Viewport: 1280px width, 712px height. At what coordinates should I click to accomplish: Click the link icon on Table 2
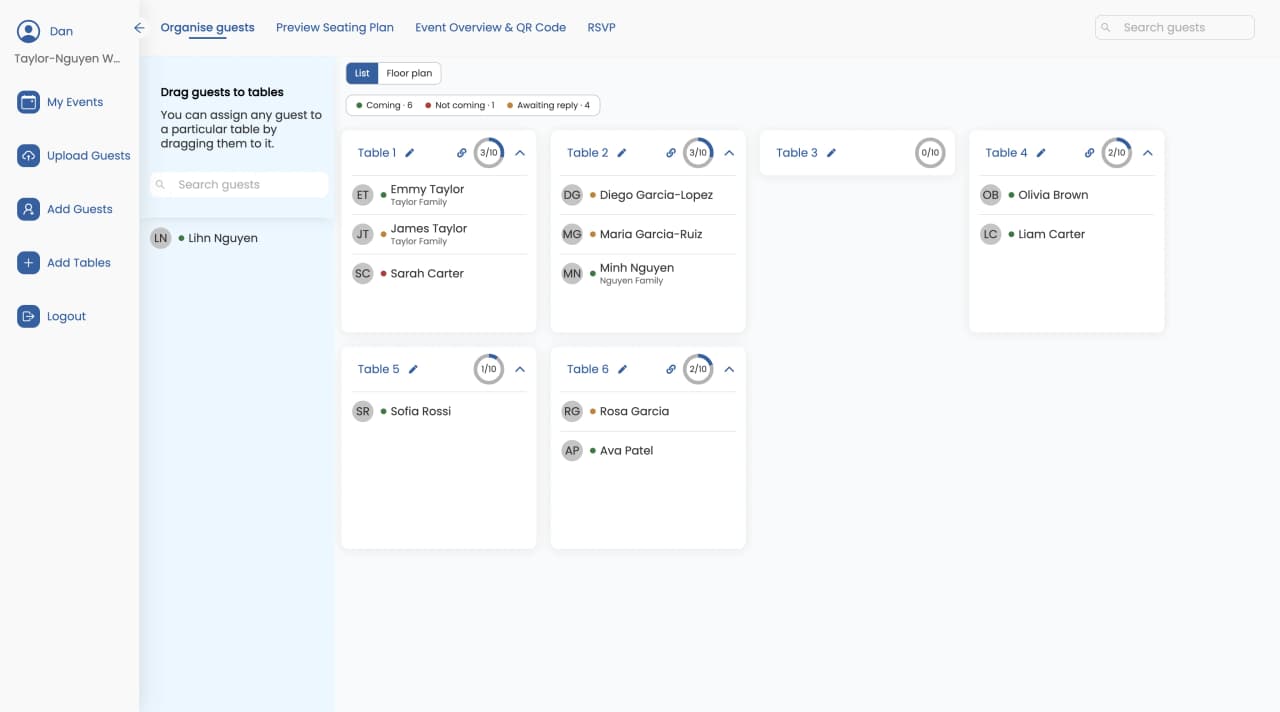pyautogui.click(x=671, y=153)
